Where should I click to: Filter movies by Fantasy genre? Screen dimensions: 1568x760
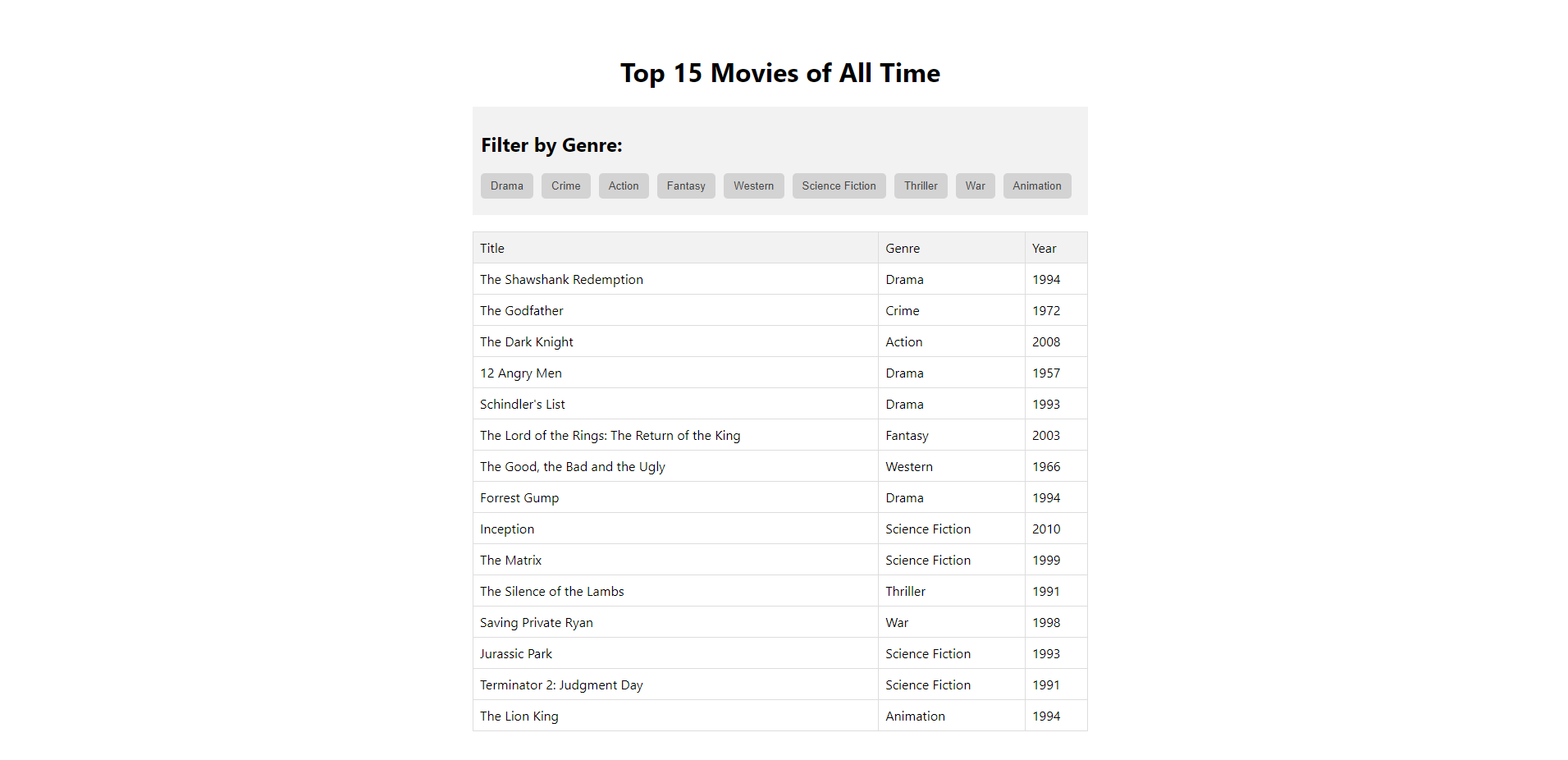(685, 185)
